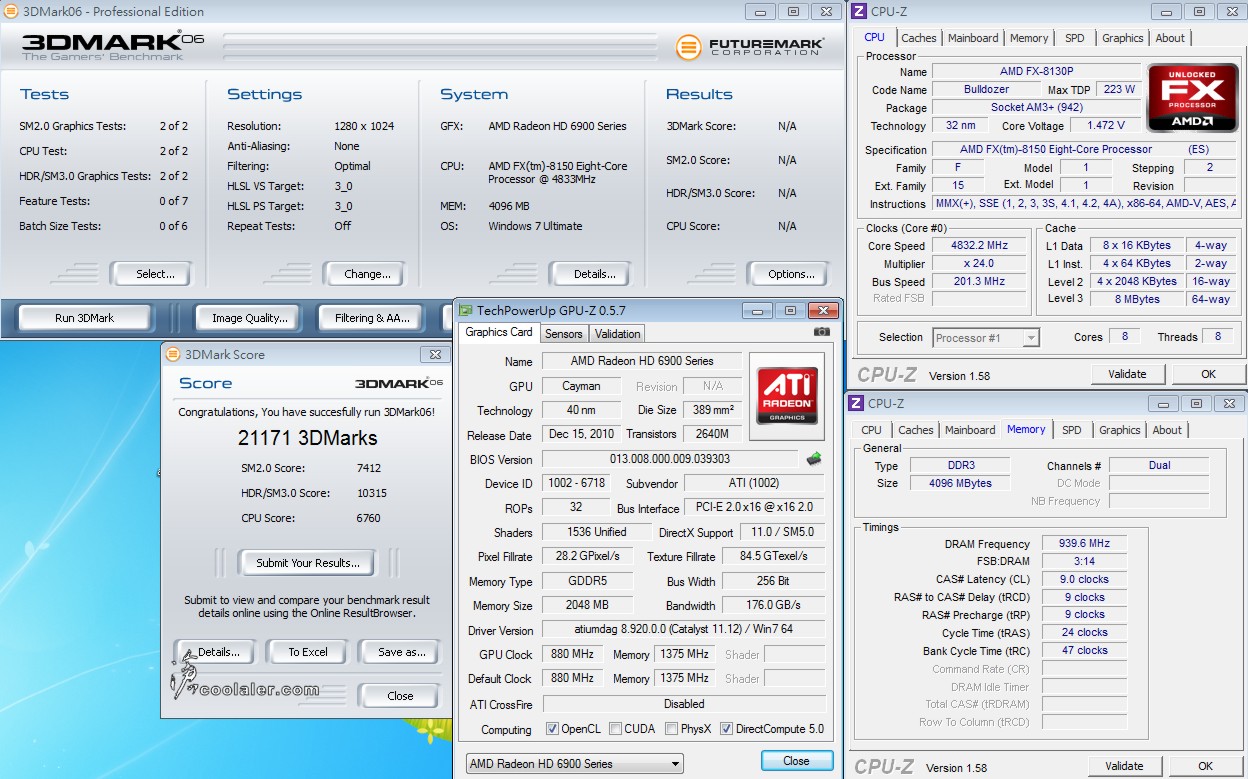Close the 3DMark Score dialog with X

[435, 354]
